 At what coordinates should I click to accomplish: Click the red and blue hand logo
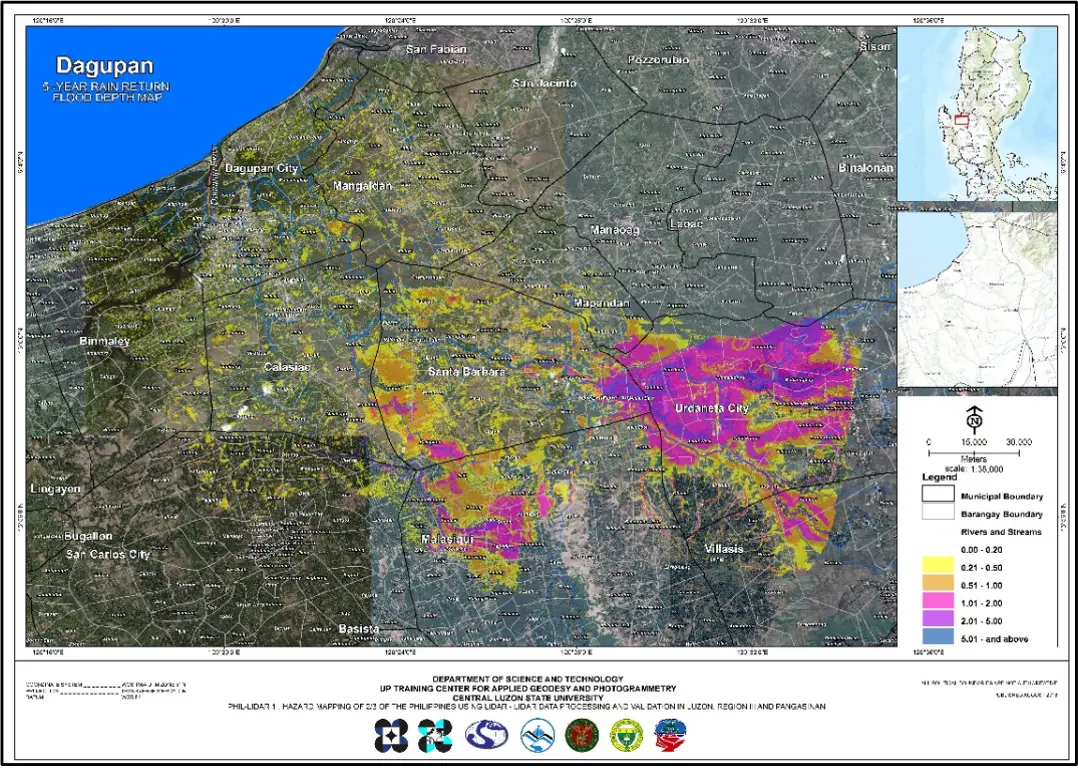click(x=671, y=739)
